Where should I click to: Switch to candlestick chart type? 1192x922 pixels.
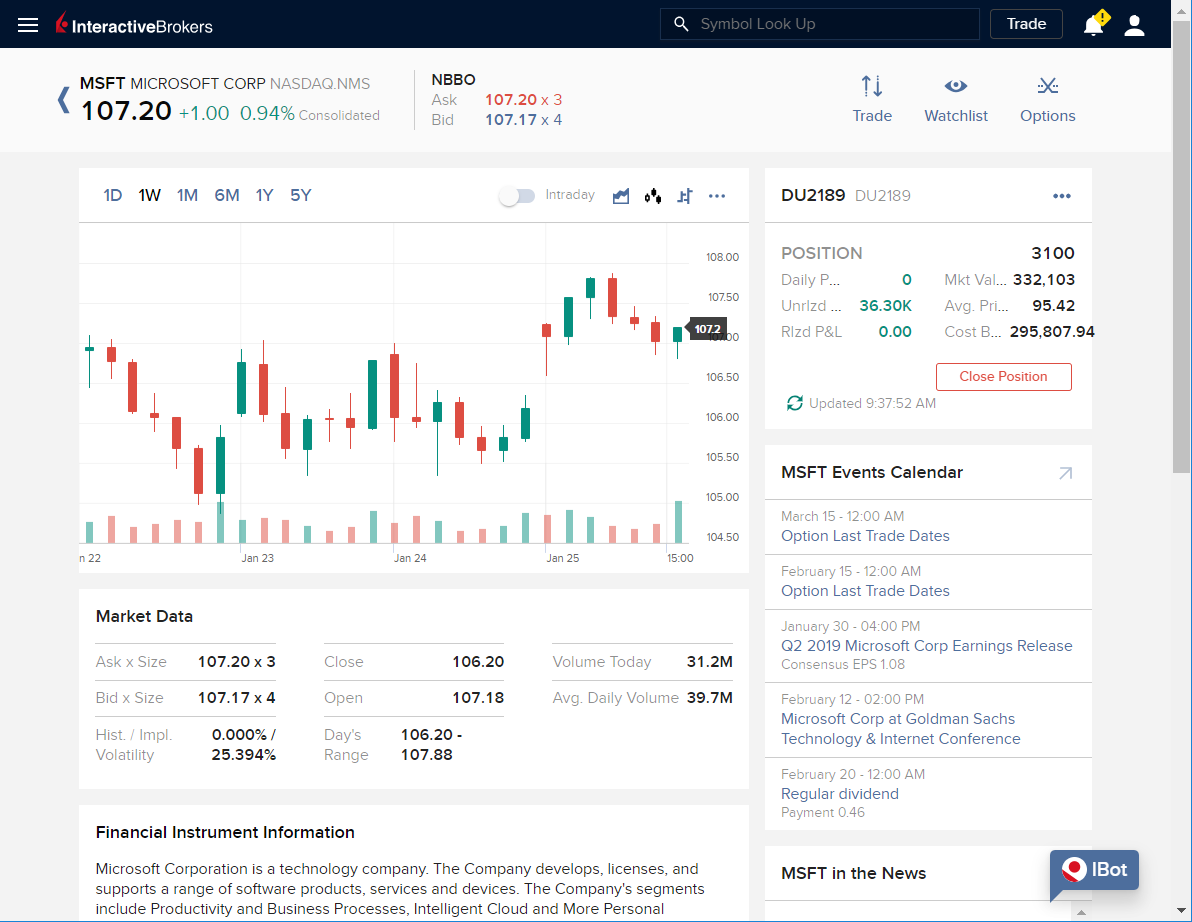pyautogui.click(x=653, y=196)
